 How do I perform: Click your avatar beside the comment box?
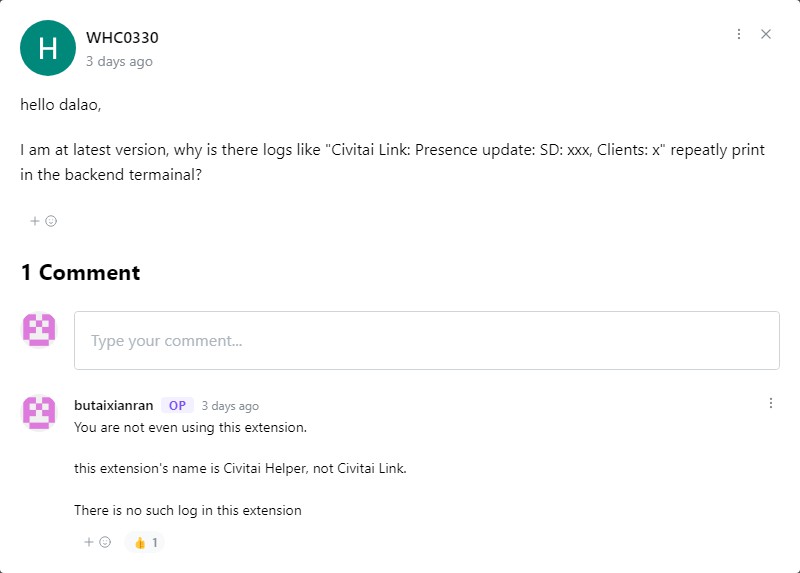point(39,330)
